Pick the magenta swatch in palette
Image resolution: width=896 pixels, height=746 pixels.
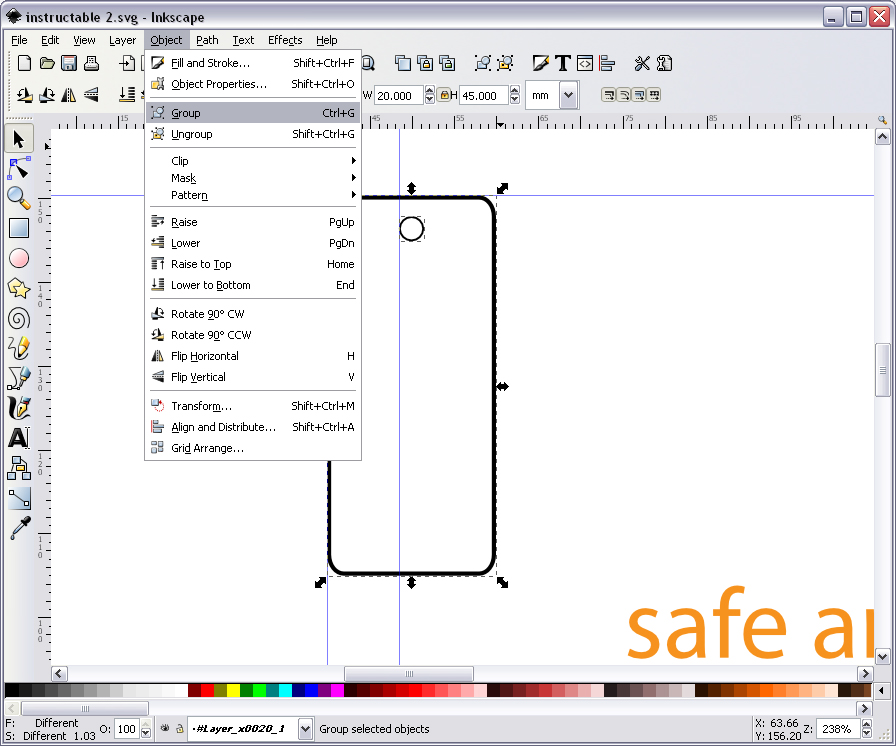tap(337, 691)
